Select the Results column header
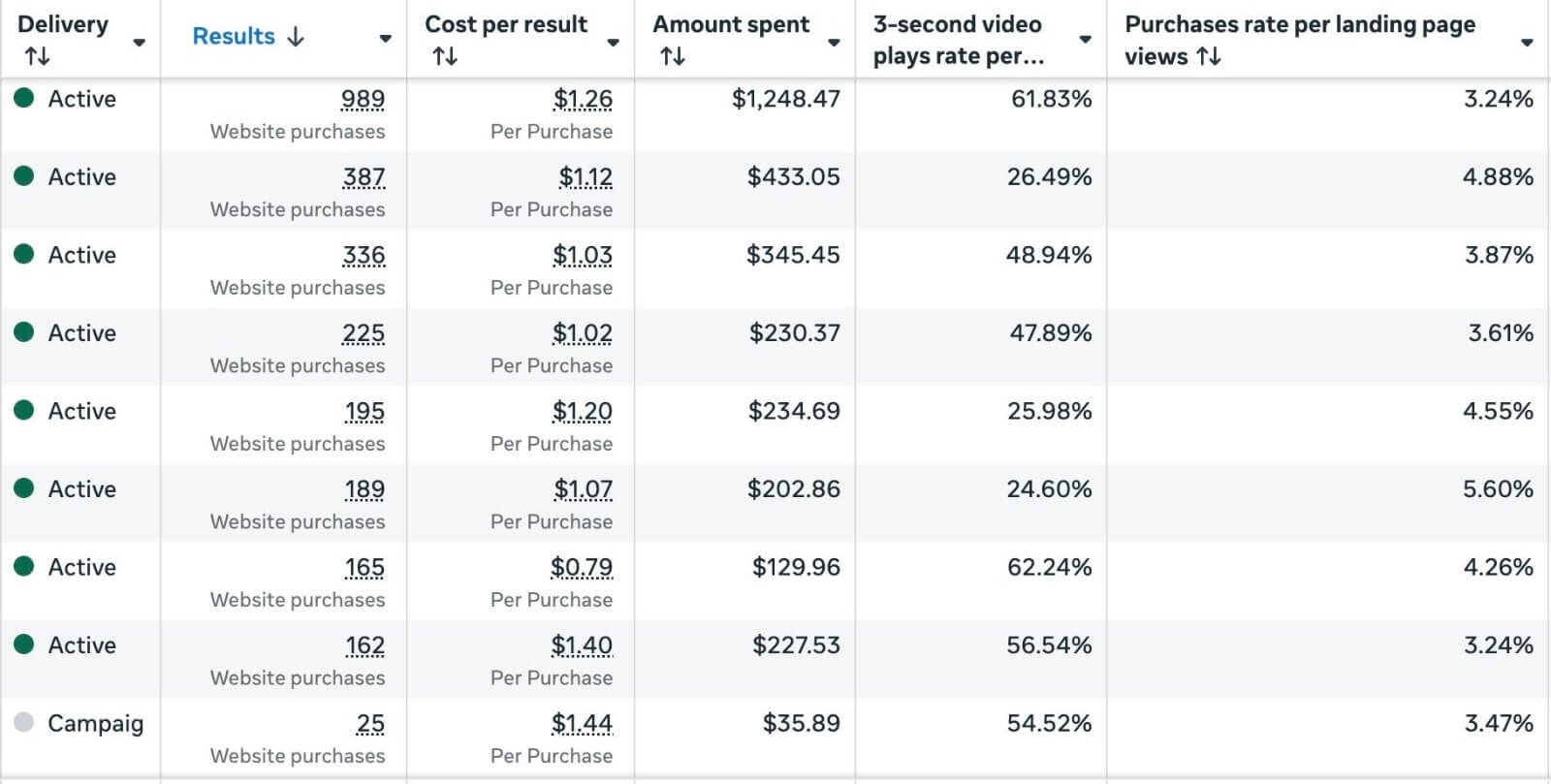Image resolution: width=1551 pixels, height=784 pixels. point(234,37)
